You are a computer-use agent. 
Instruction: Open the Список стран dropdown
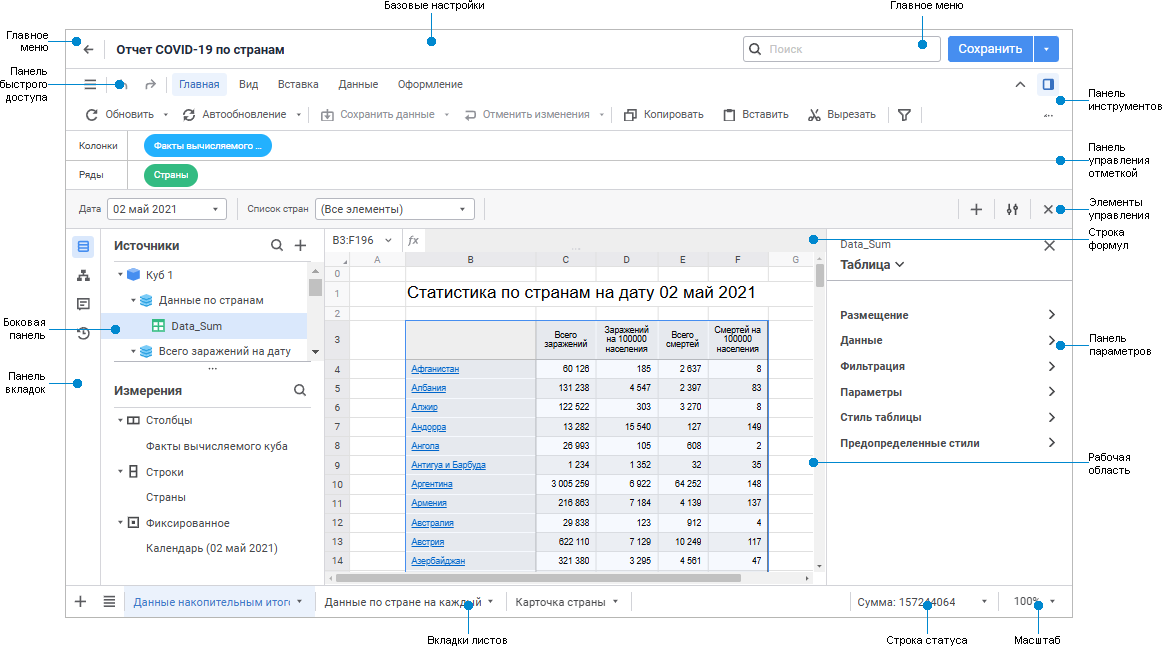pos(394,209)
